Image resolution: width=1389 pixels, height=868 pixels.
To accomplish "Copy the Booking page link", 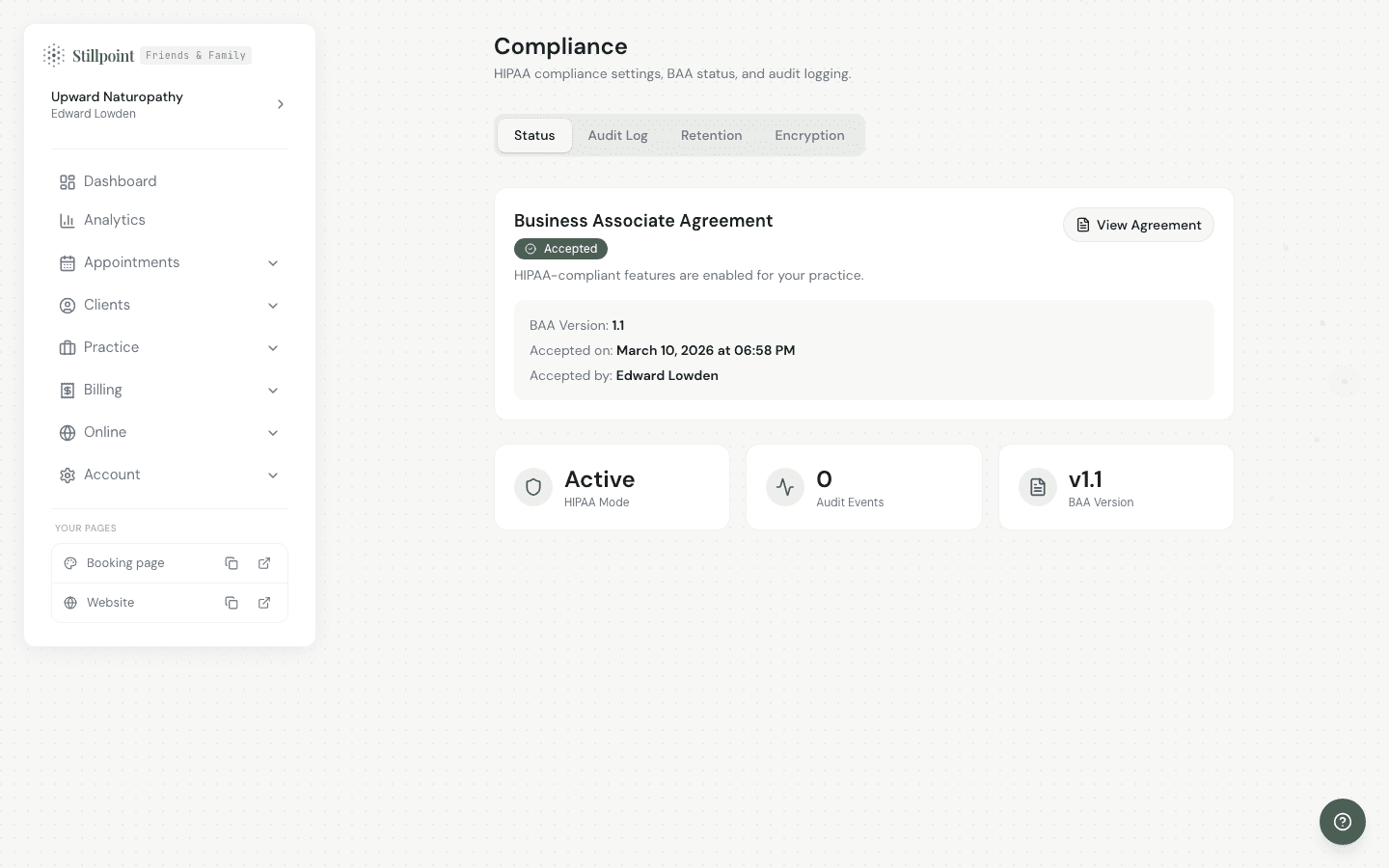I will pos(231,563).
